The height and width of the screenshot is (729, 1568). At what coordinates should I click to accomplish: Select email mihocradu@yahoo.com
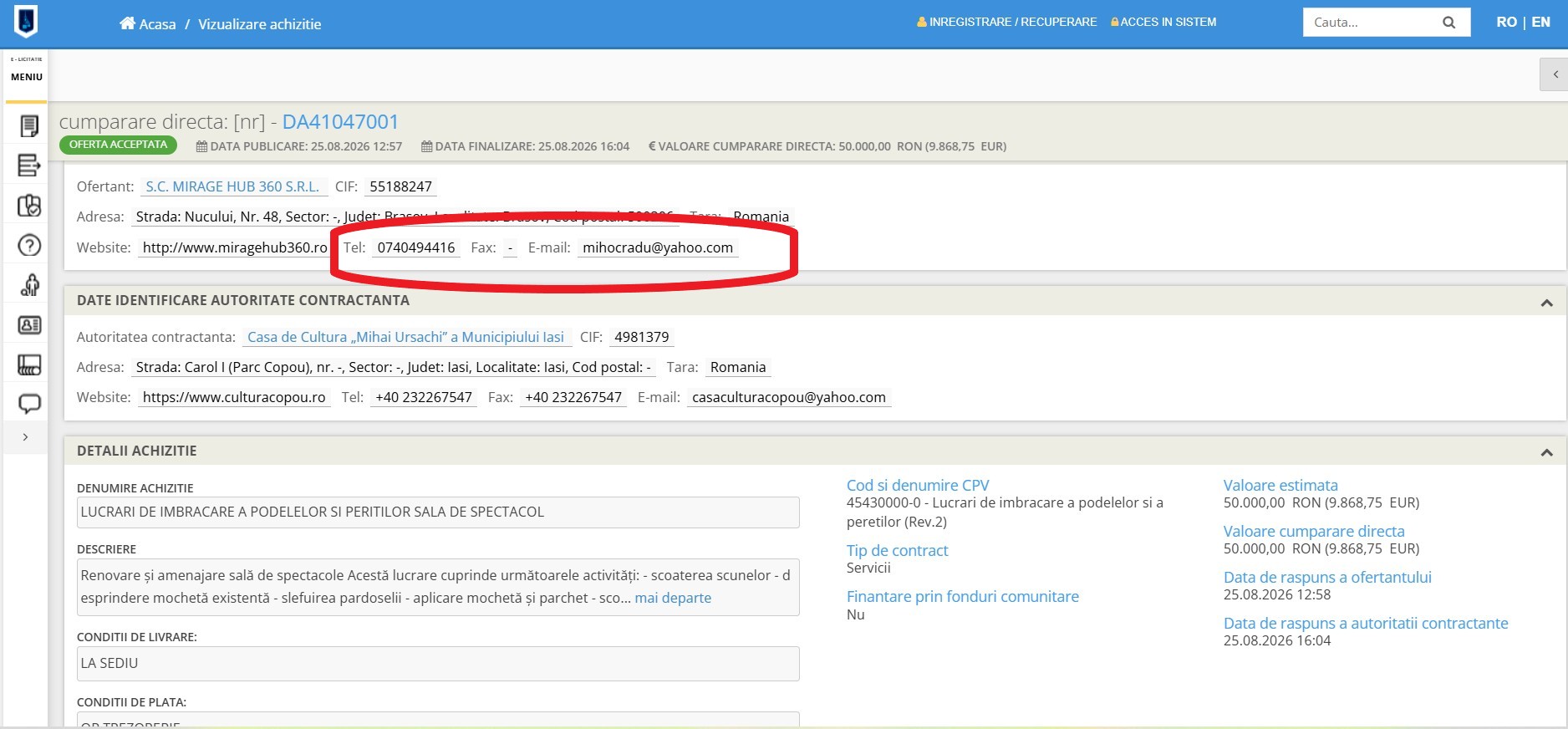click(x=658, y=247)
